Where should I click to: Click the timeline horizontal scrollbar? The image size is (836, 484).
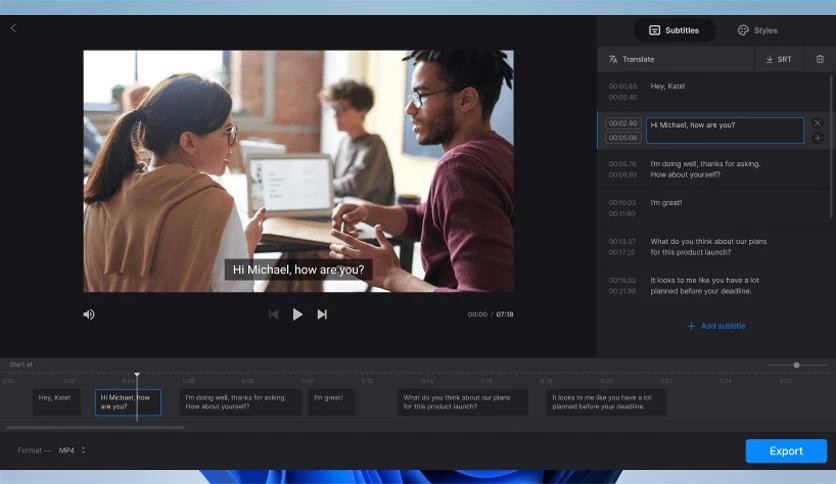pyautogui.click(x=95, y=427)
